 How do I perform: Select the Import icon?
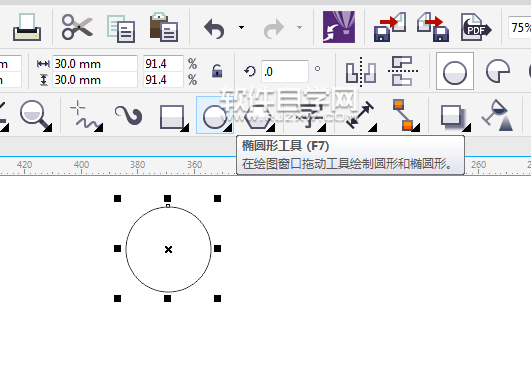(x=390, y=27)
